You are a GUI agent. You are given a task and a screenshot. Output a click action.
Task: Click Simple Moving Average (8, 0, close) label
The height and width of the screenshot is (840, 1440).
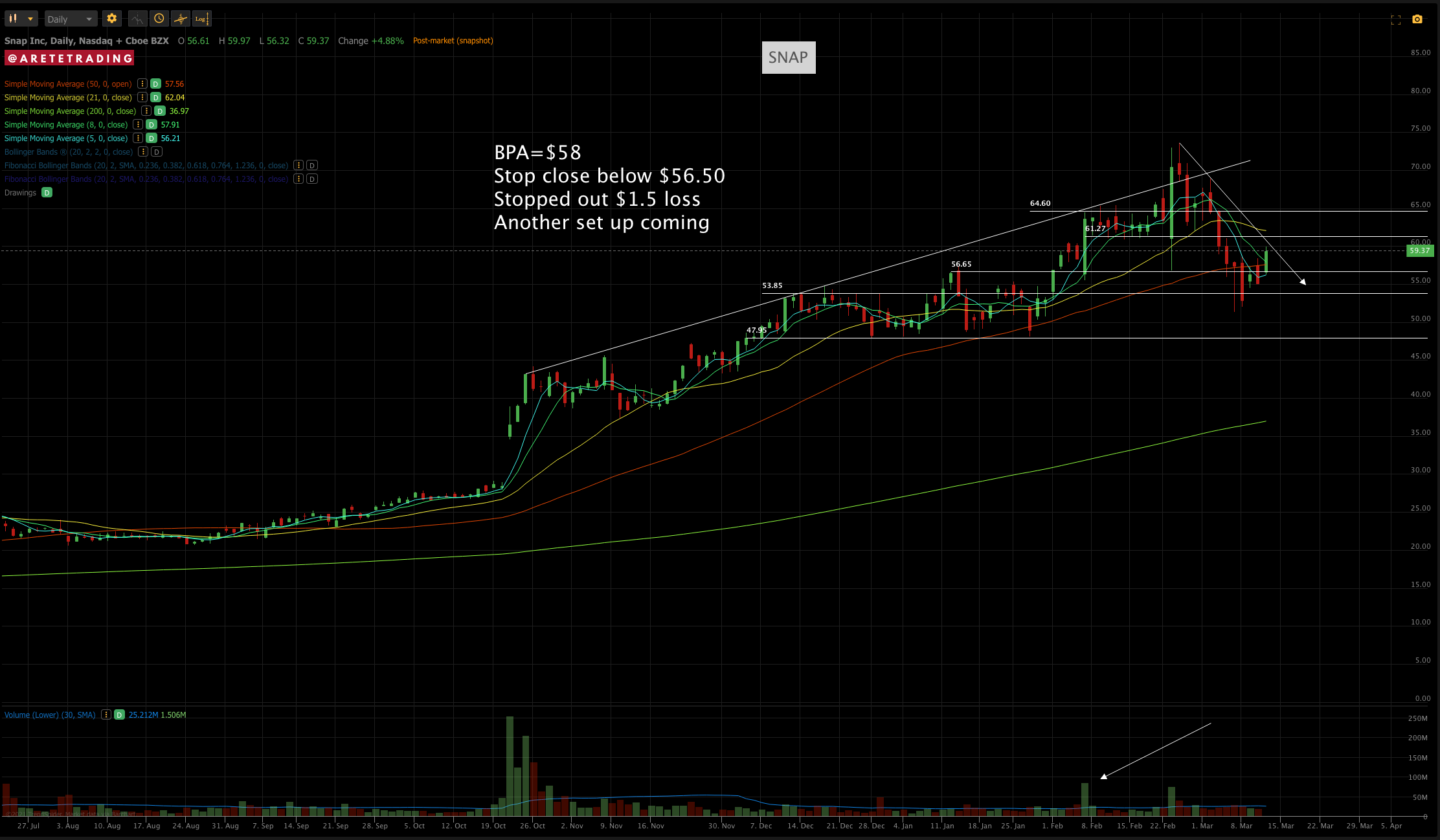tap(66, 125)
